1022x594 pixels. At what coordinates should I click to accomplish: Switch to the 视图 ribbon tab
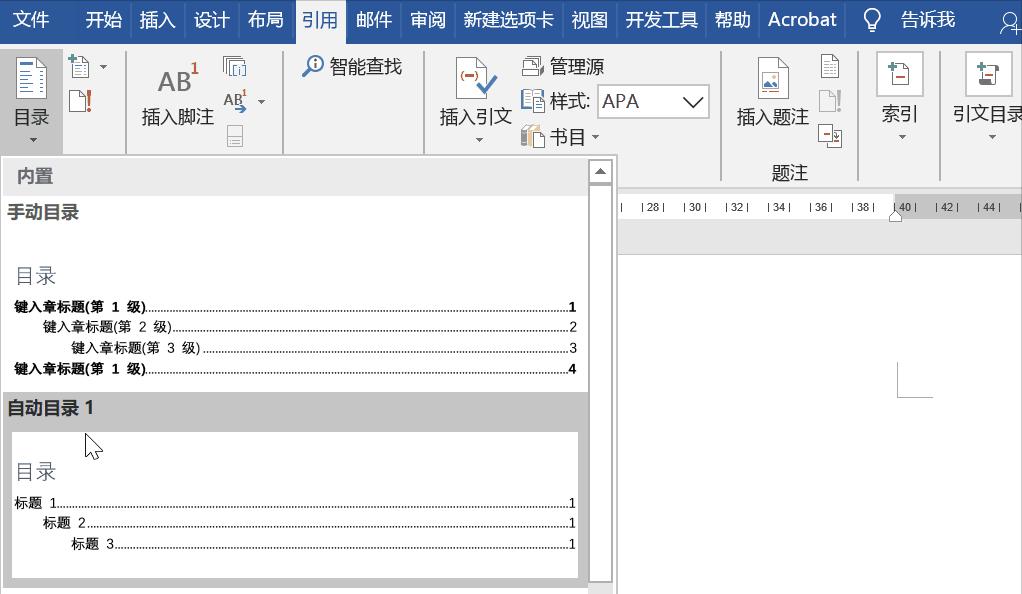click(x=589, y=19)
